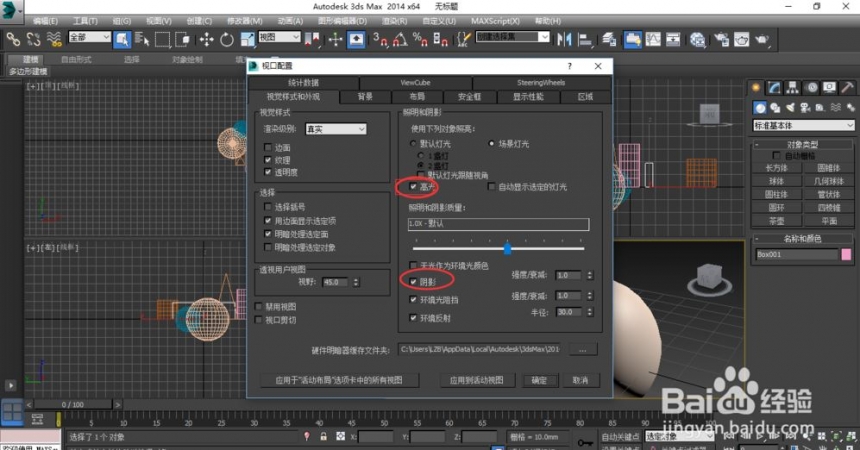Uncheck the 透明度 checkbox
This screenshot has width=860, height=450.
[x=268, y=172]
